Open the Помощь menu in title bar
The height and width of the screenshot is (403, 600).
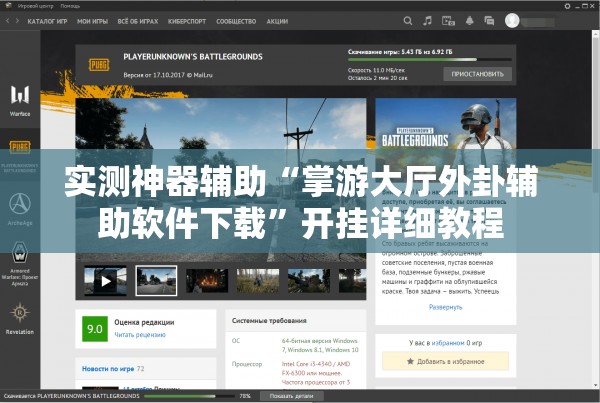pos(70,6)
